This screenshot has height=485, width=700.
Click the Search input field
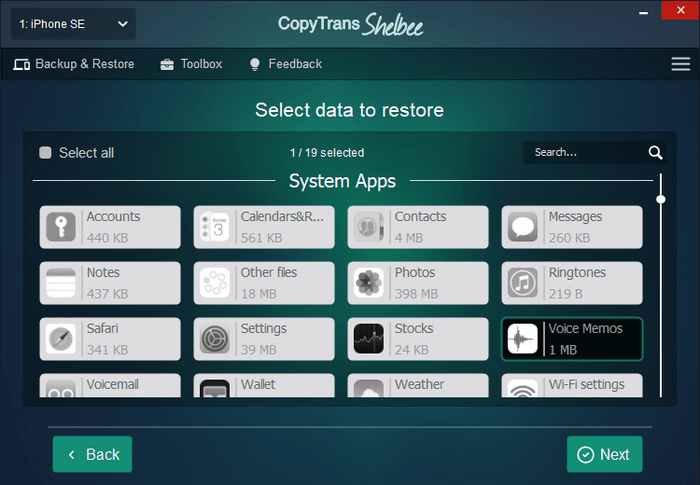coord(595,153)
